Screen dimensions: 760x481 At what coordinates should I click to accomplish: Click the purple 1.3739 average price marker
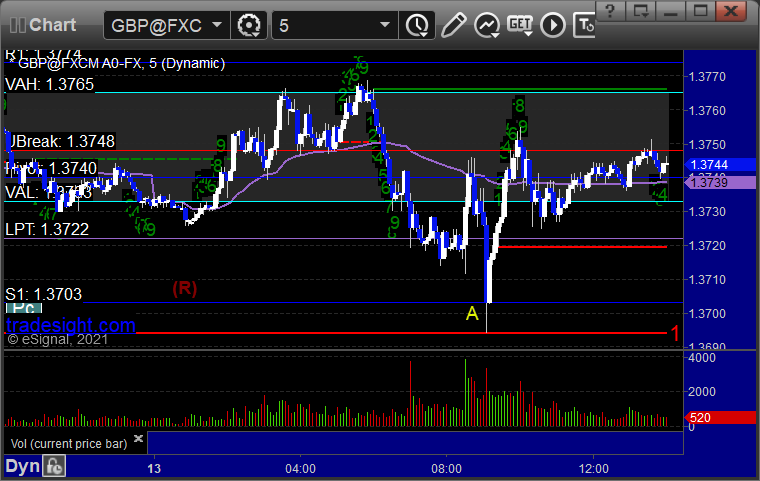click(721, 183)
